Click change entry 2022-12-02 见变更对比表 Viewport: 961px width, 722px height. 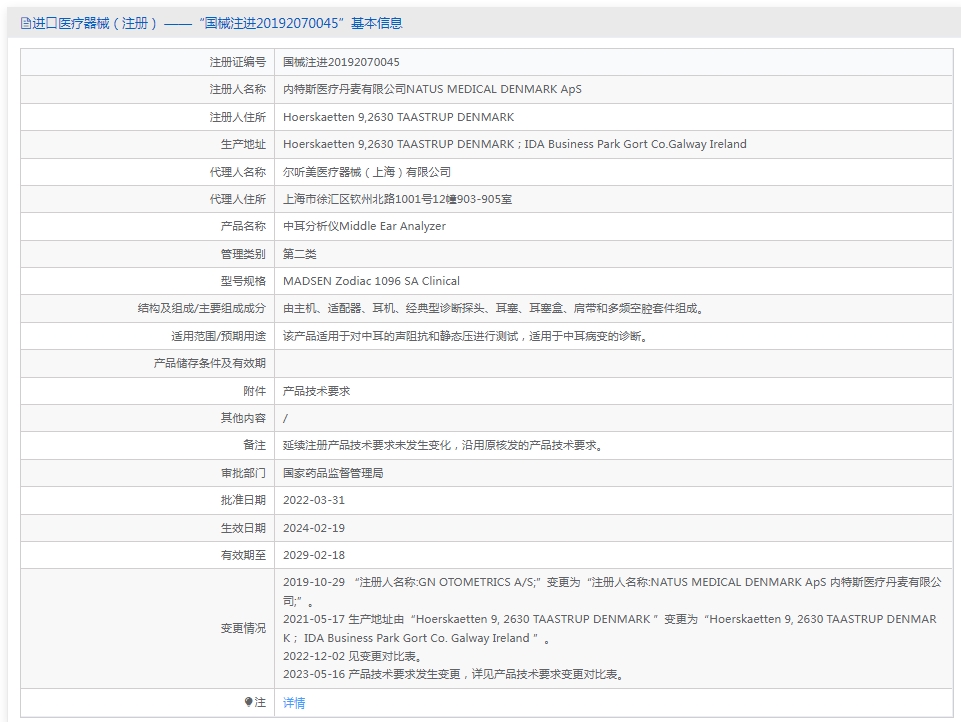click(353, 656)
